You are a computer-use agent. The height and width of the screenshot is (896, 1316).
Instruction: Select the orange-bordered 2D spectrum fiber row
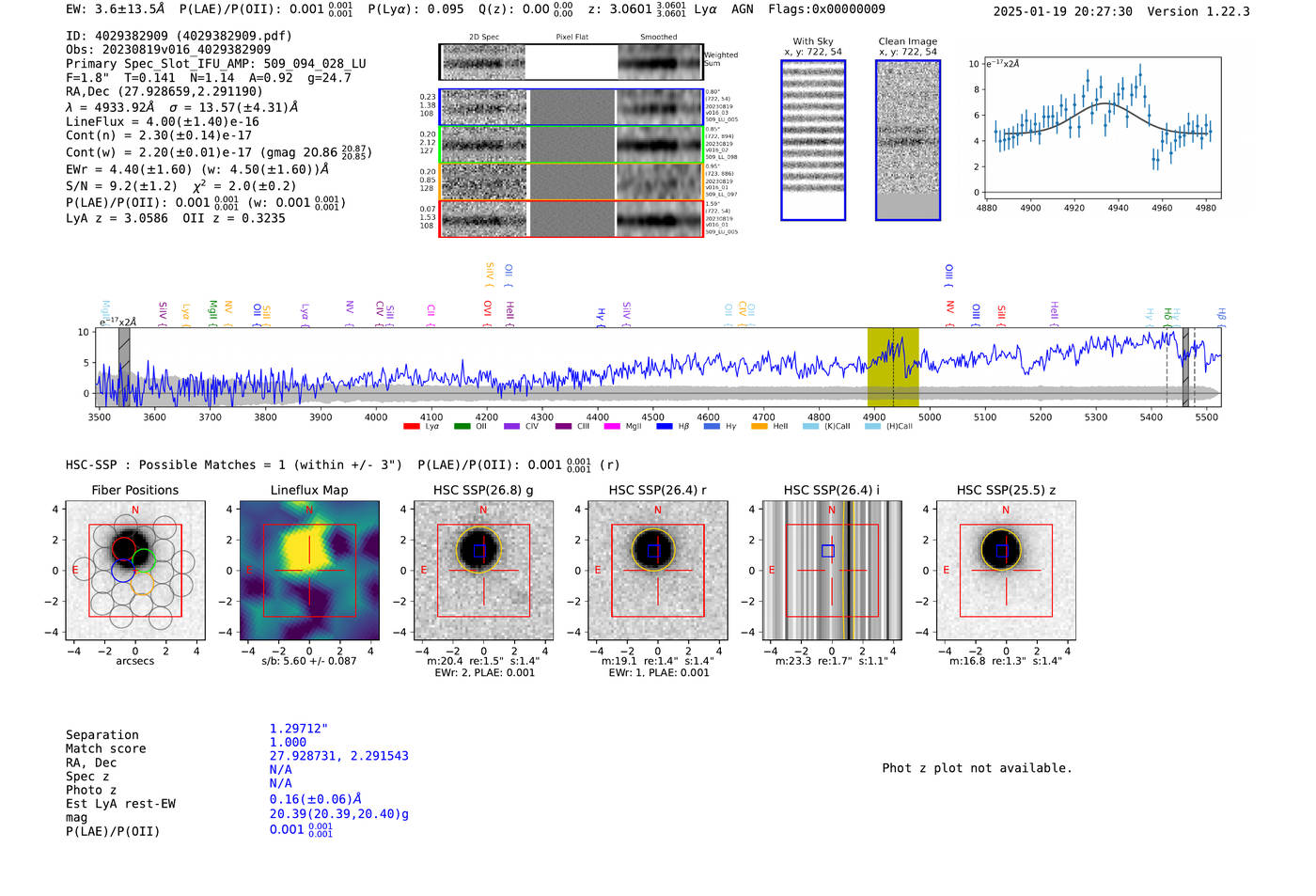click(572, 181)
